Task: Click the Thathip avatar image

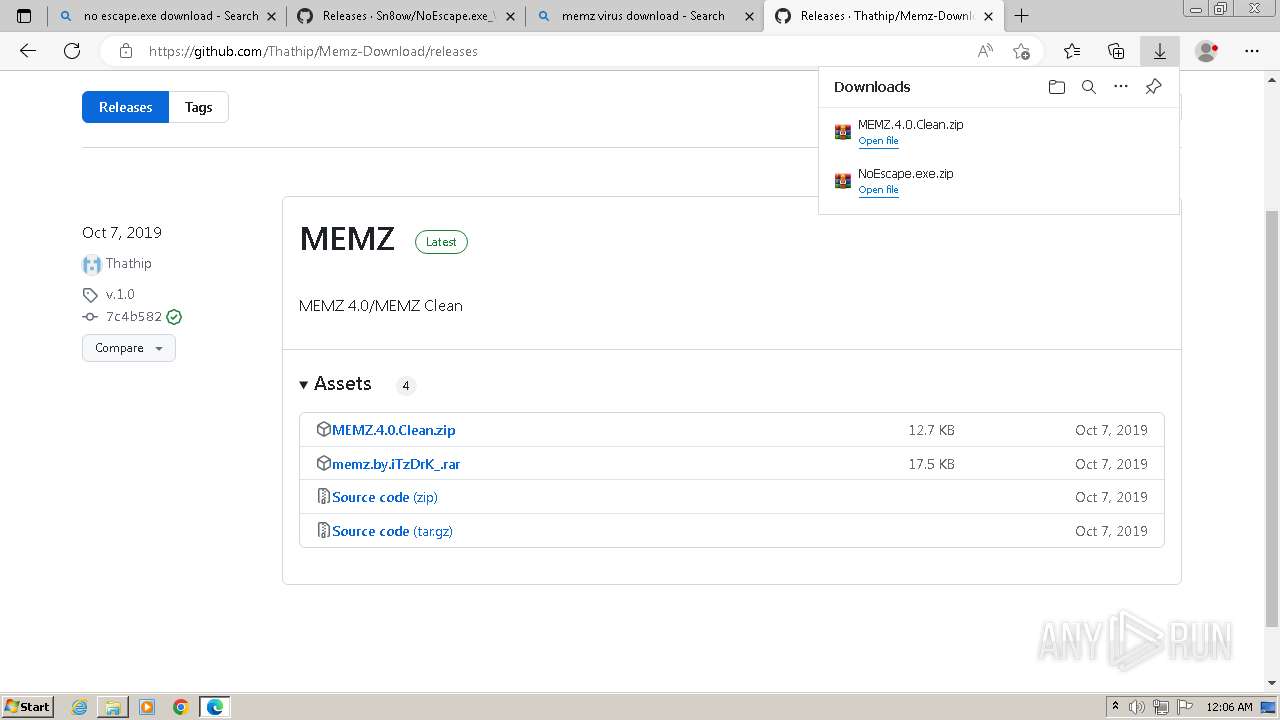Action: [92, 264]
